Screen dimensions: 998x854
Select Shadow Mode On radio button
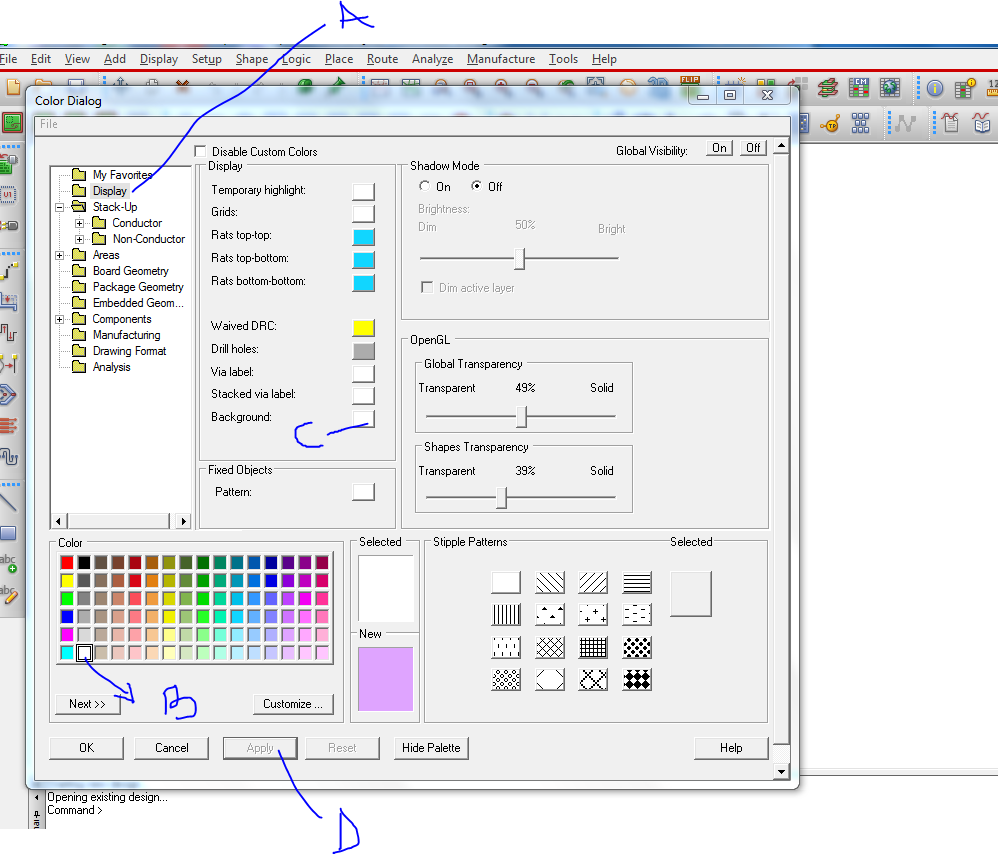pyautogui.click(x=425, y=186)
